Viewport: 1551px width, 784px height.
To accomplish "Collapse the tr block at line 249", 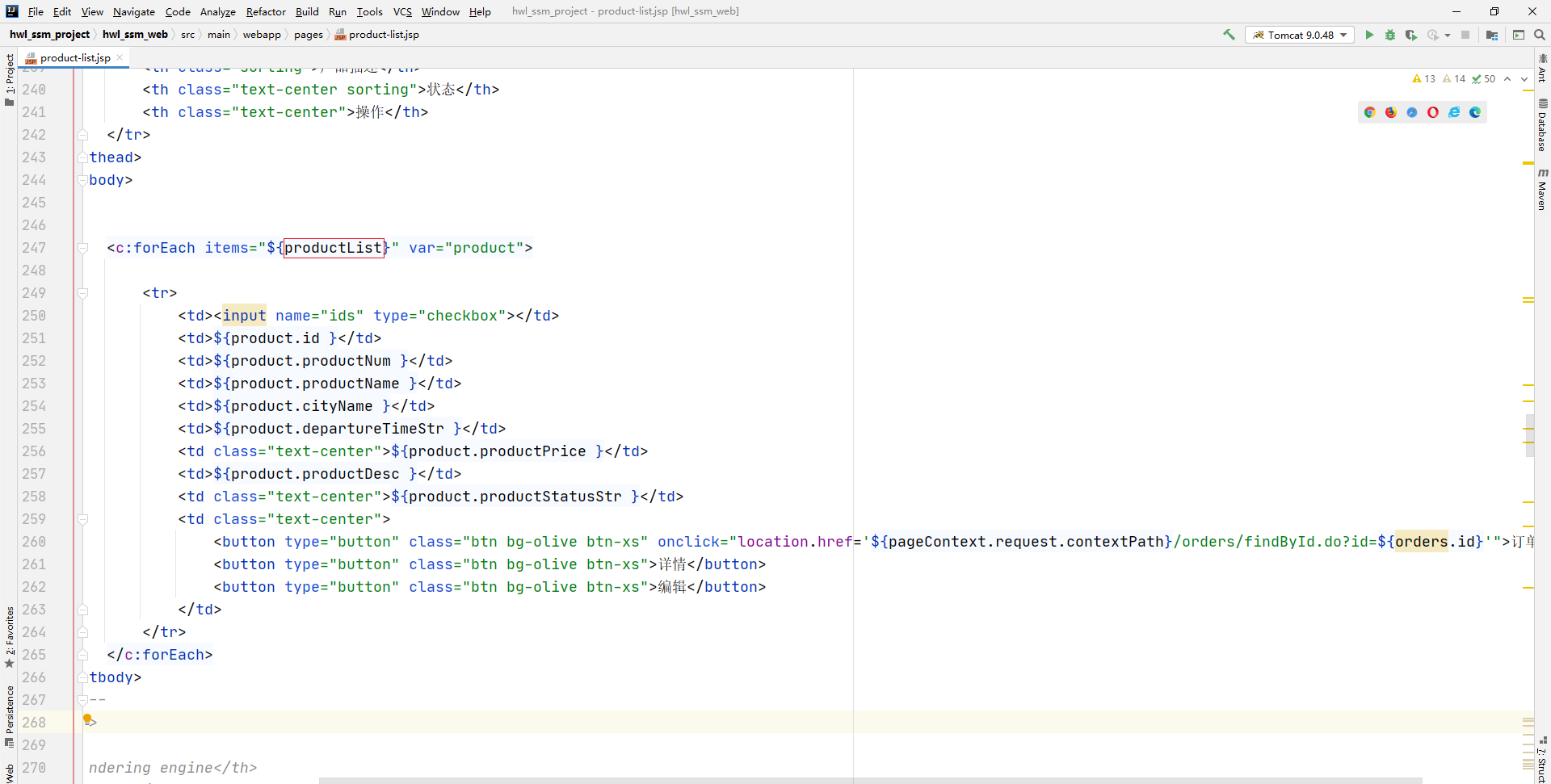I will pos(82,293).
